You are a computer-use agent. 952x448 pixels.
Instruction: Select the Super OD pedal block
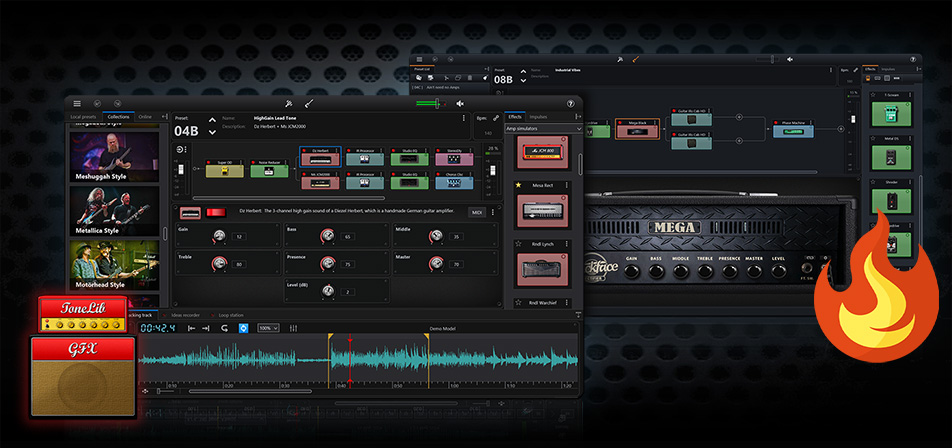tap(224, 169)
